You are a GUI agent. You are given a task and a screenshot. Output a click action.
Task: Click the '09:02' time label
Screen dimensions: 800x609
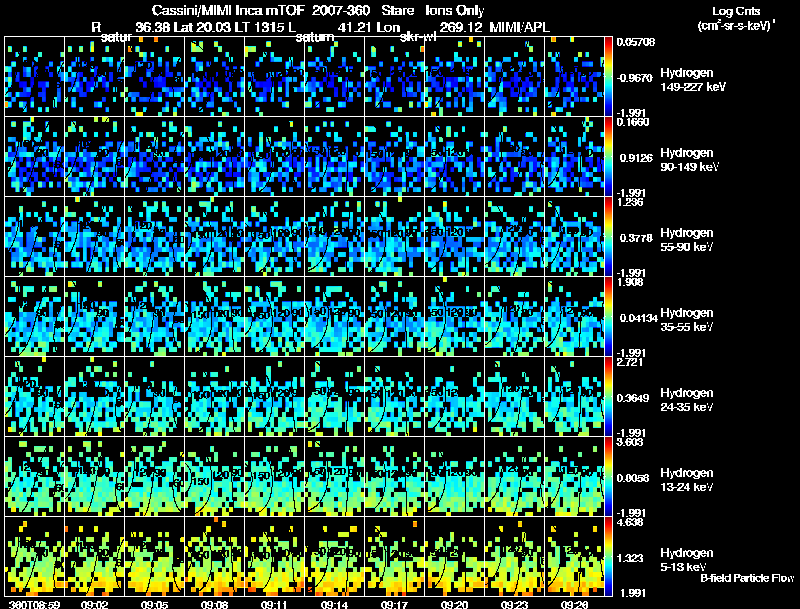pos(94,604)
